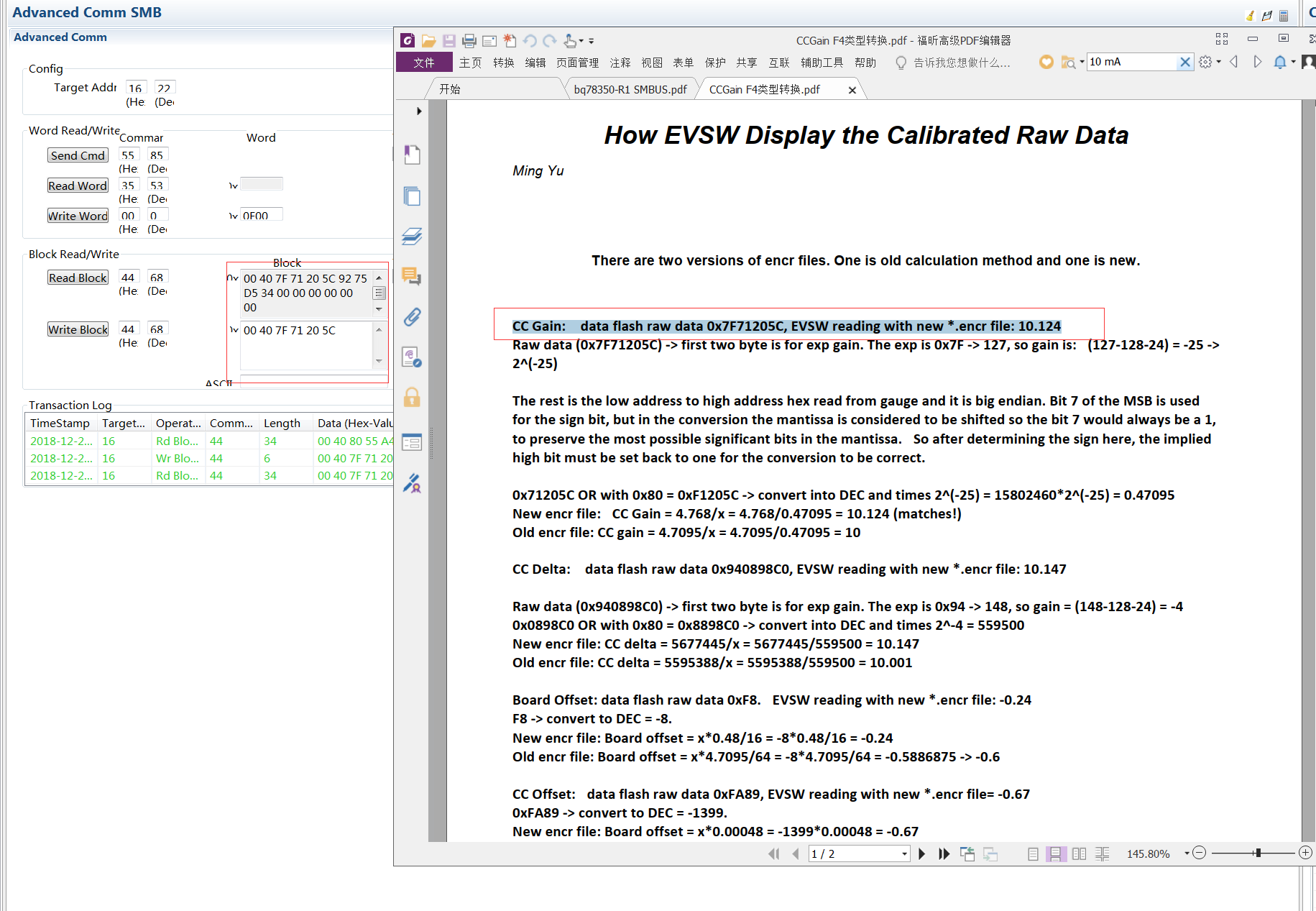Expand the navigation panel arrow
1316x911 pixels.
pos(419,111)
